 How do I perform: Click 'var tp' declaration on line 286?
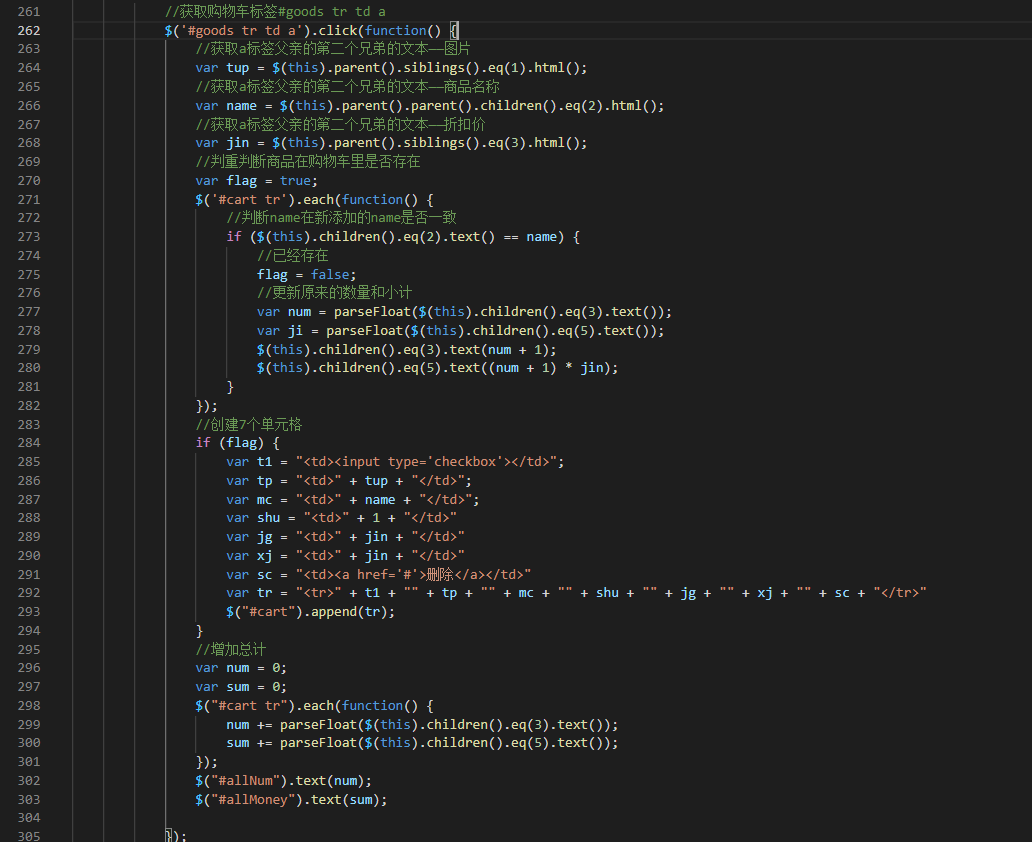(349, 481)
